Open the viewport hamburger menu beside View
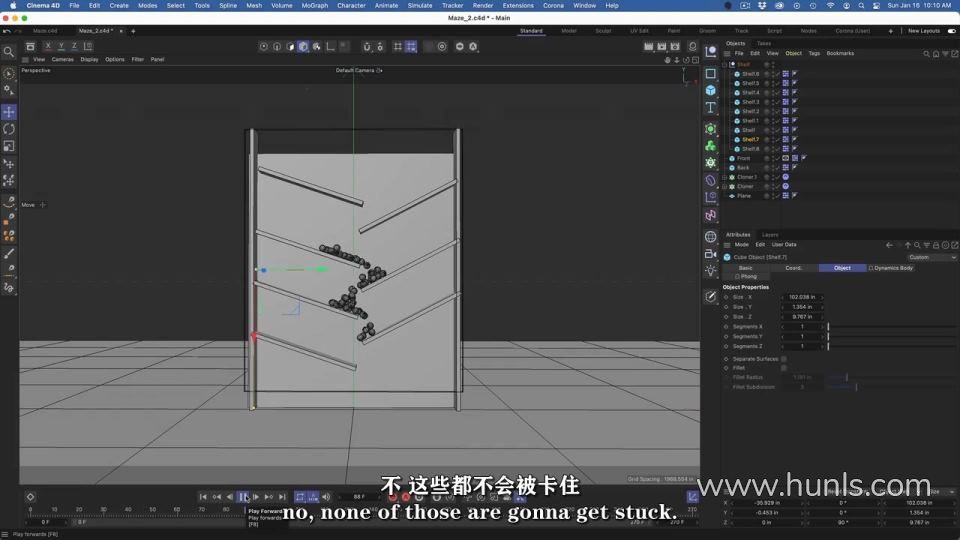 pos(25,59)
